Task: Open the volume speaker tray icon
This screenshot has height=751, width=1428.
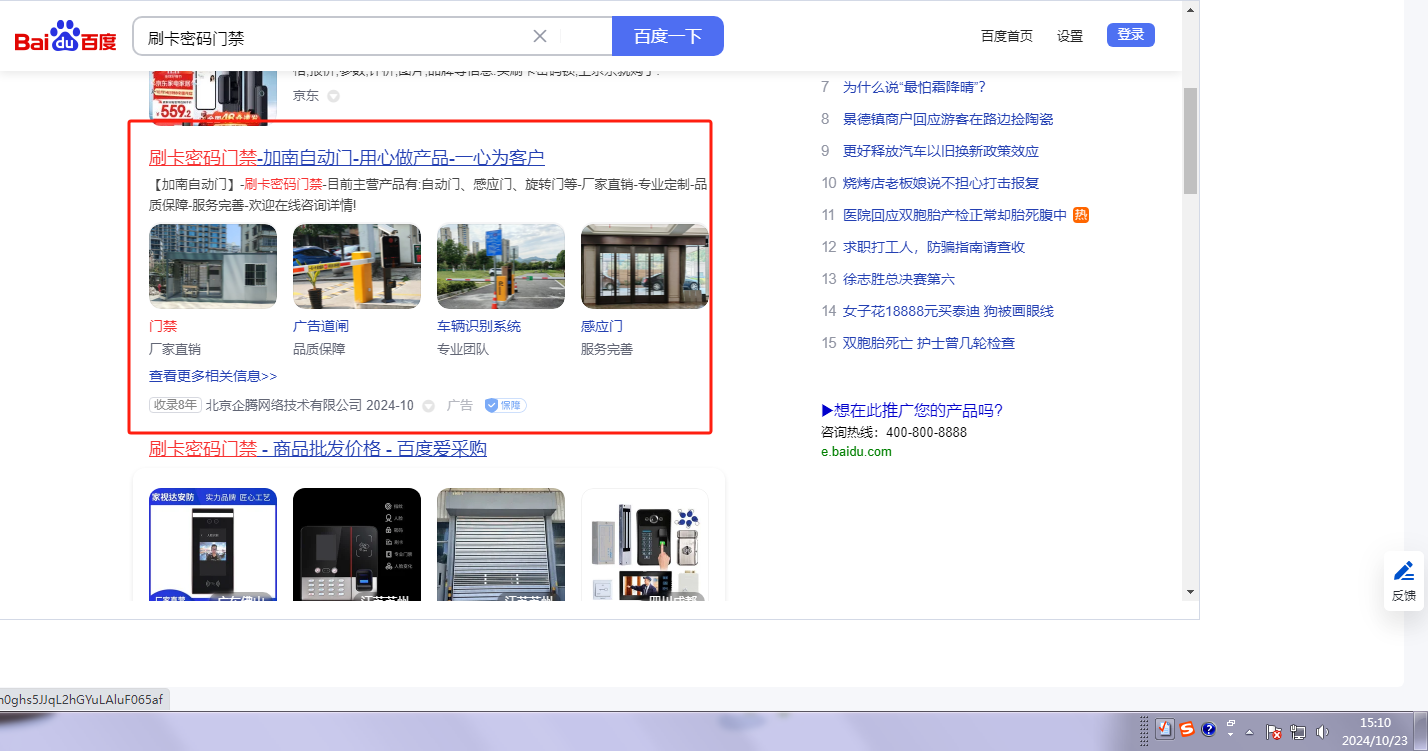Action: tap(1322, 731)
